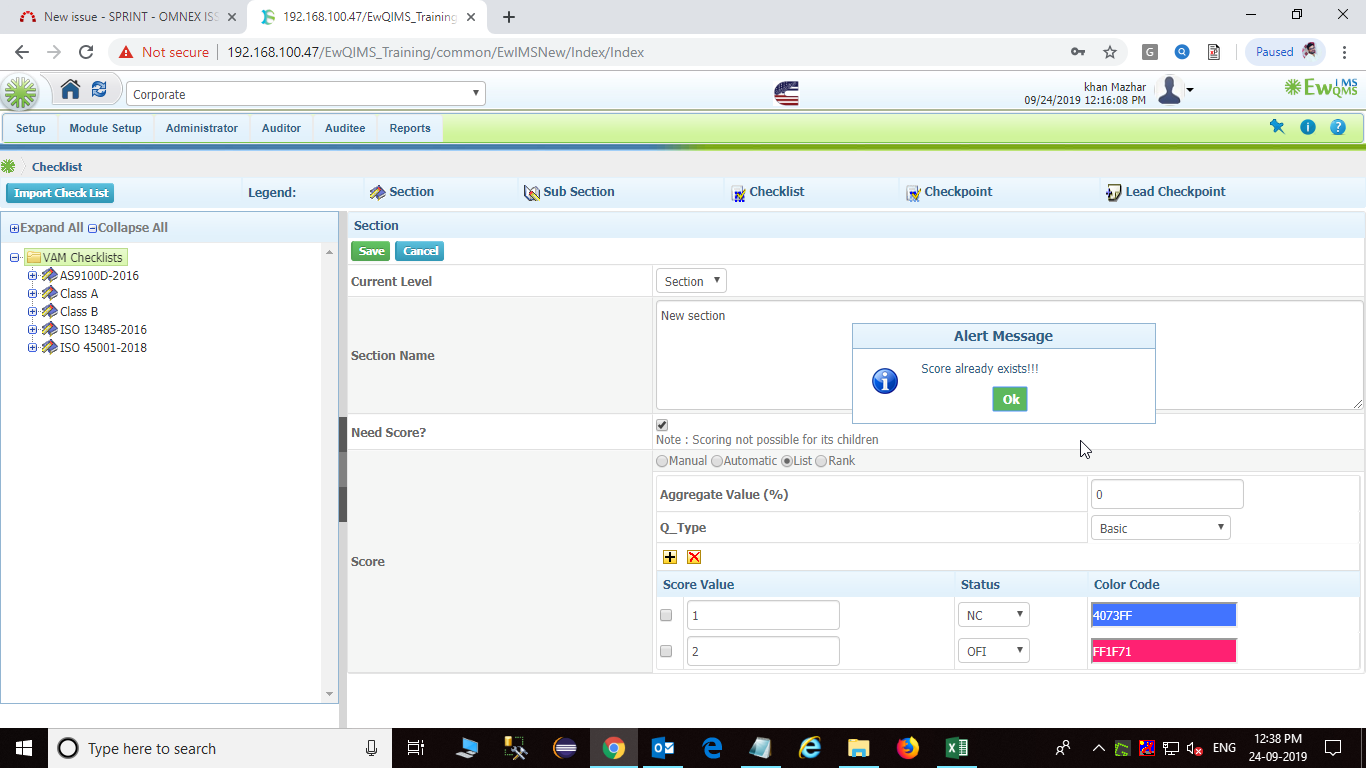Open the NC status dropdown

point(993,615)
